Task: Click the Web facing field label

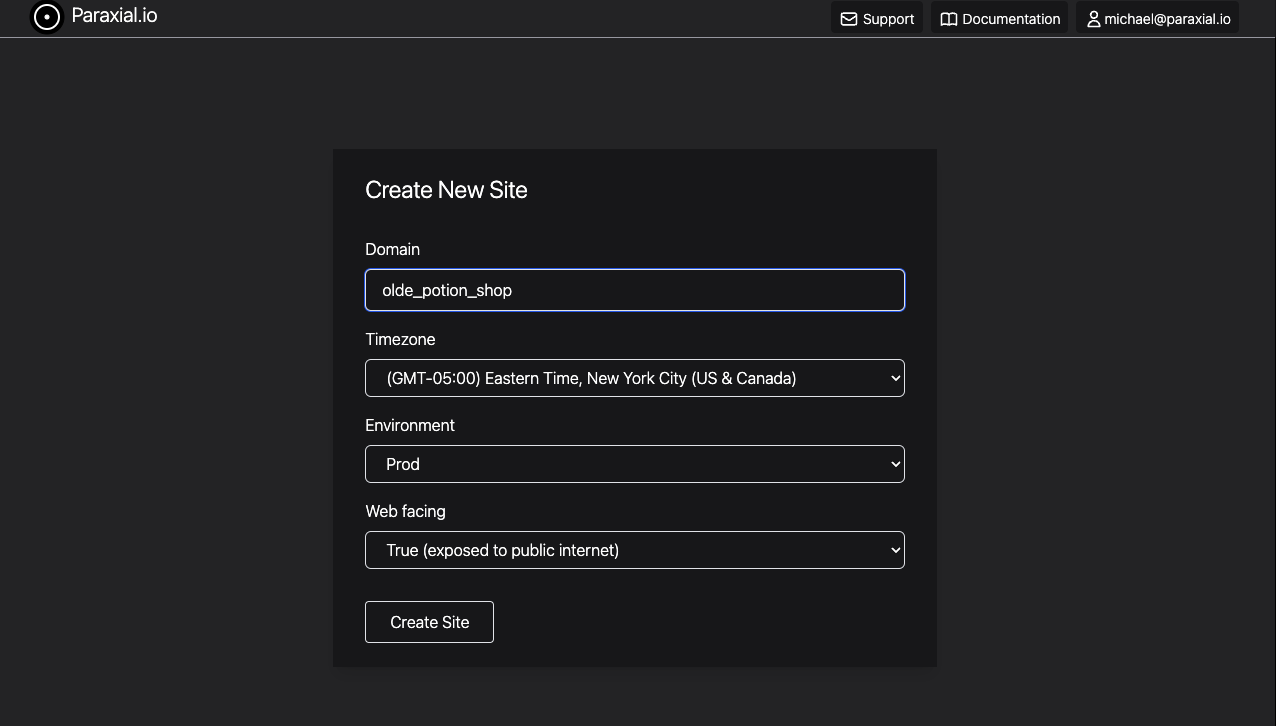Action: pos(405,511)
